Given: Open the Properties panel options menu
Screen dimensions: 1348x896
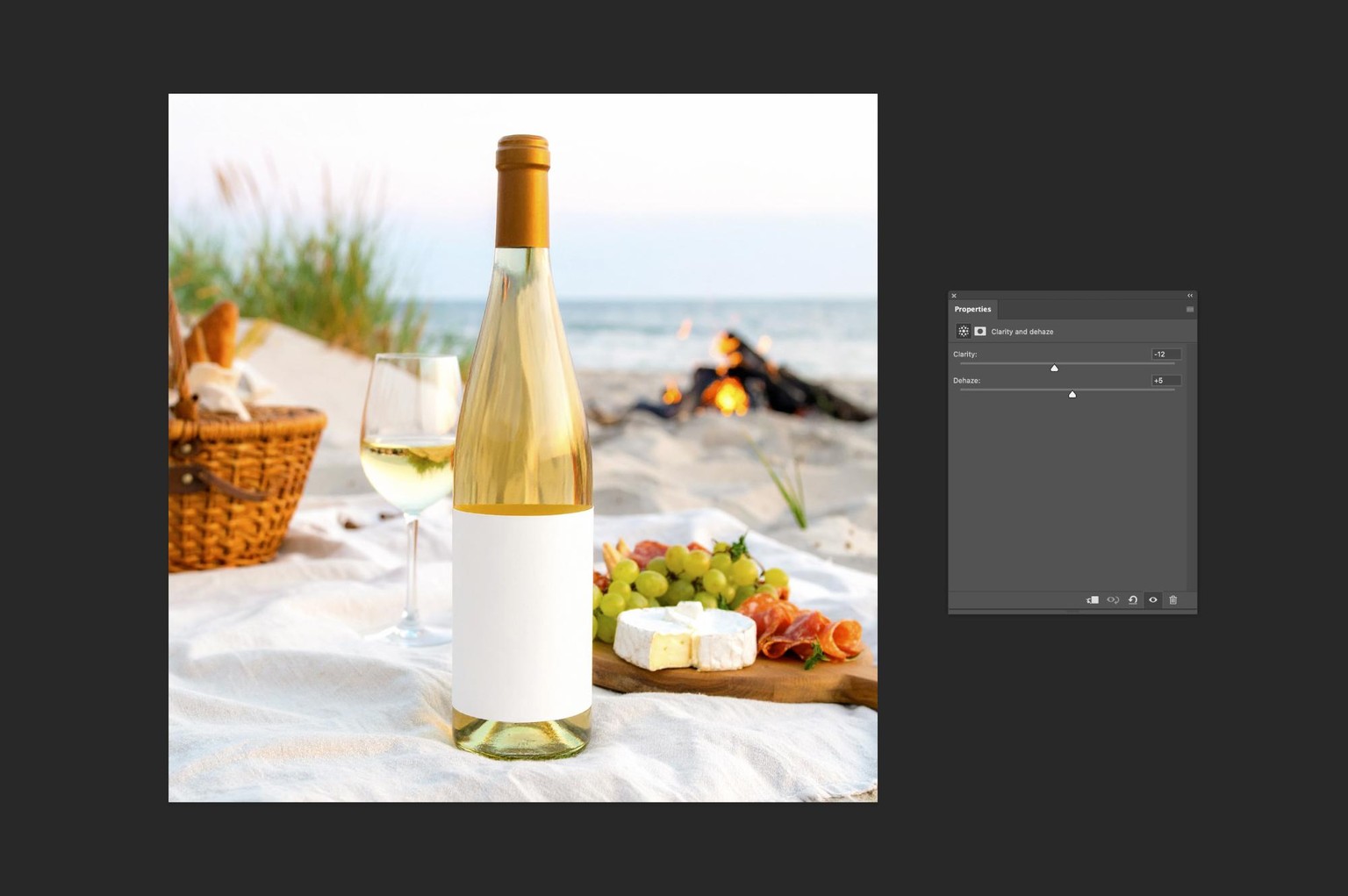Looking at the screenshot, I should point(1190,309).
